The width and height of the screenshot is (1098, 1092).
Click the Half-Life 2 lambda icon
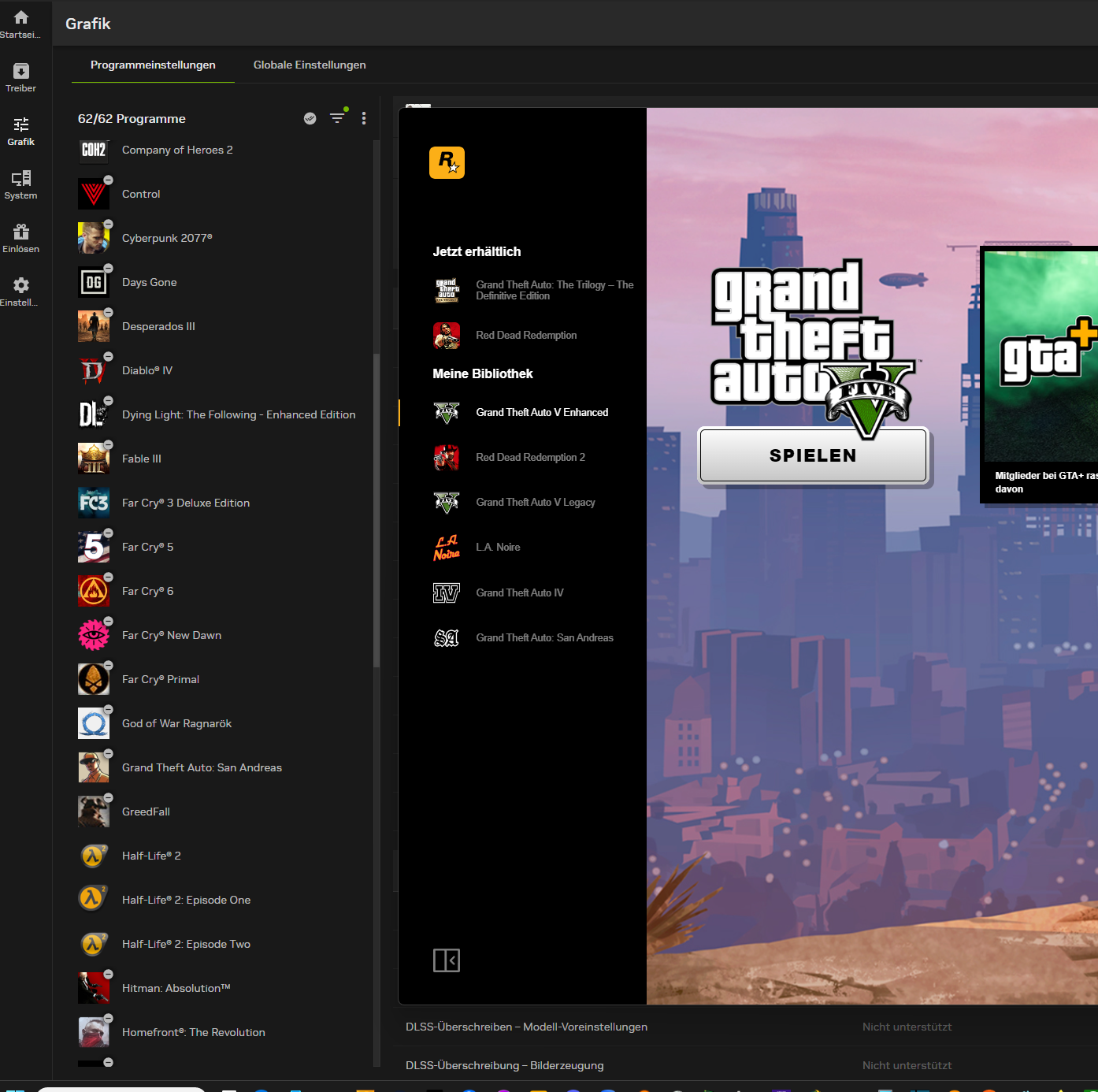pos(94,856)
